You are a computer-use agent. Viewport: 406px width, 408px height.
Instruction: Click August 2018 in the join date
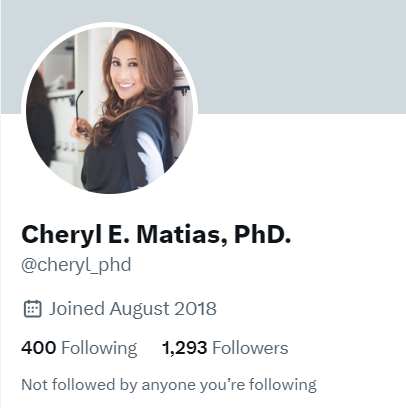point(163,309)
